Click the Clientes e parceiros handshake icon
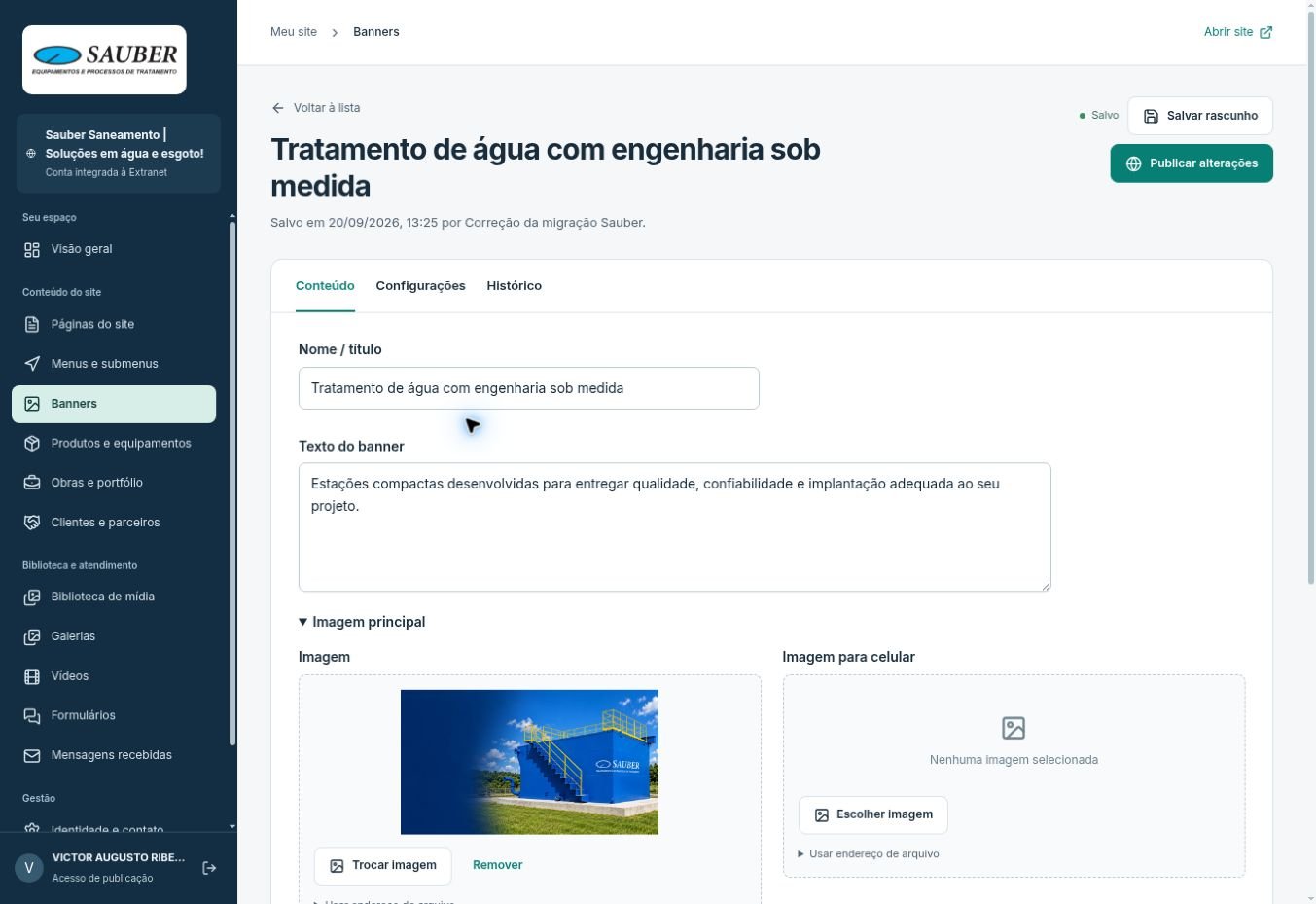Screen dimensions: 1316x904 point(32,523)
